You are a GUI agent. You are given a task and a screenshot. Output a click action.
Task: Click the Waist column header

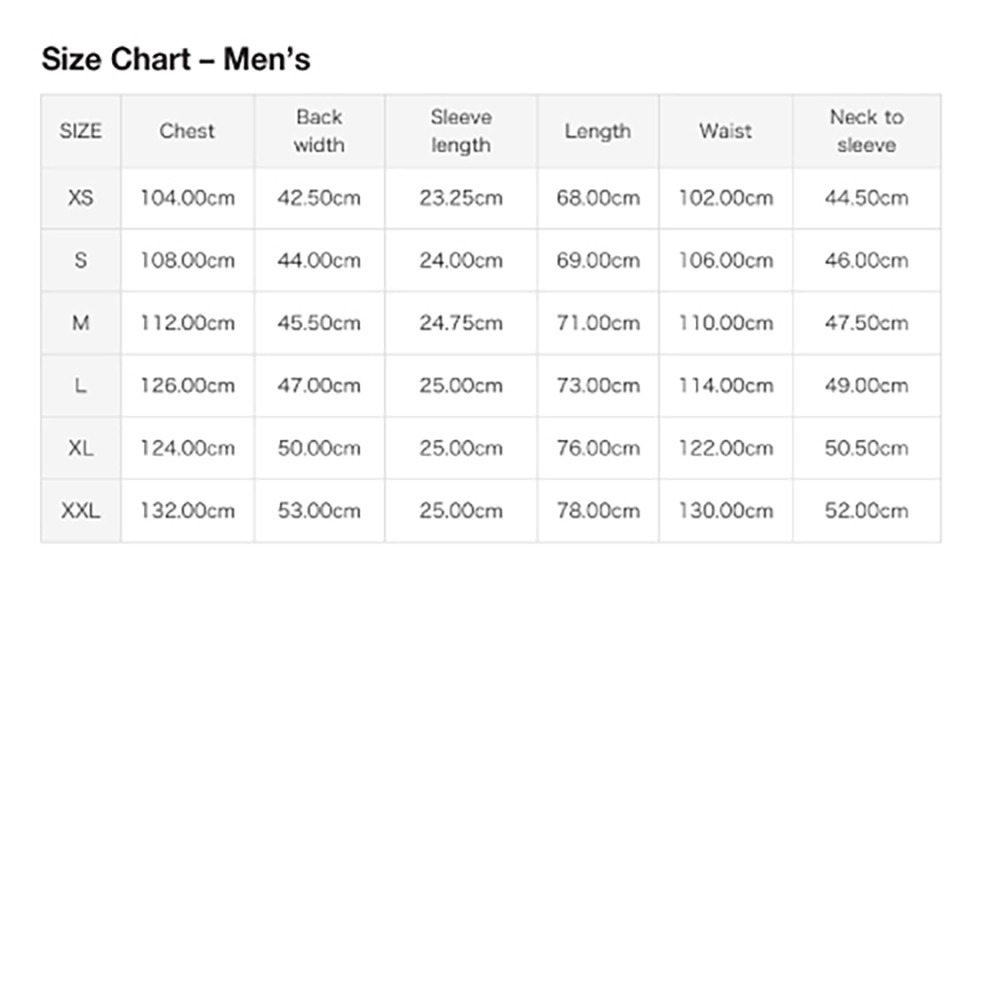[x=726, y=131]
